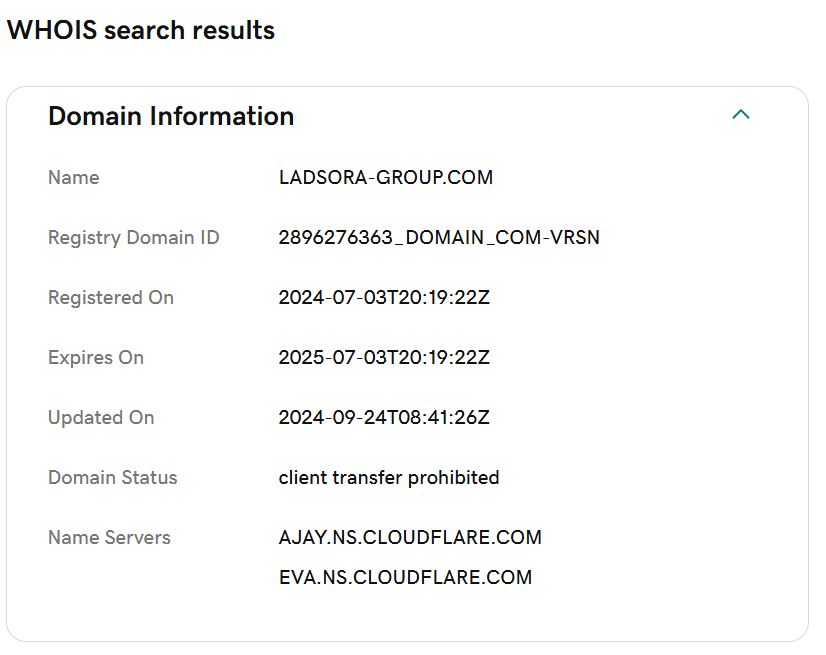Click the Domain Information heading
The image size is (826, 655).
pyautogui.click(x=171, y=116)
